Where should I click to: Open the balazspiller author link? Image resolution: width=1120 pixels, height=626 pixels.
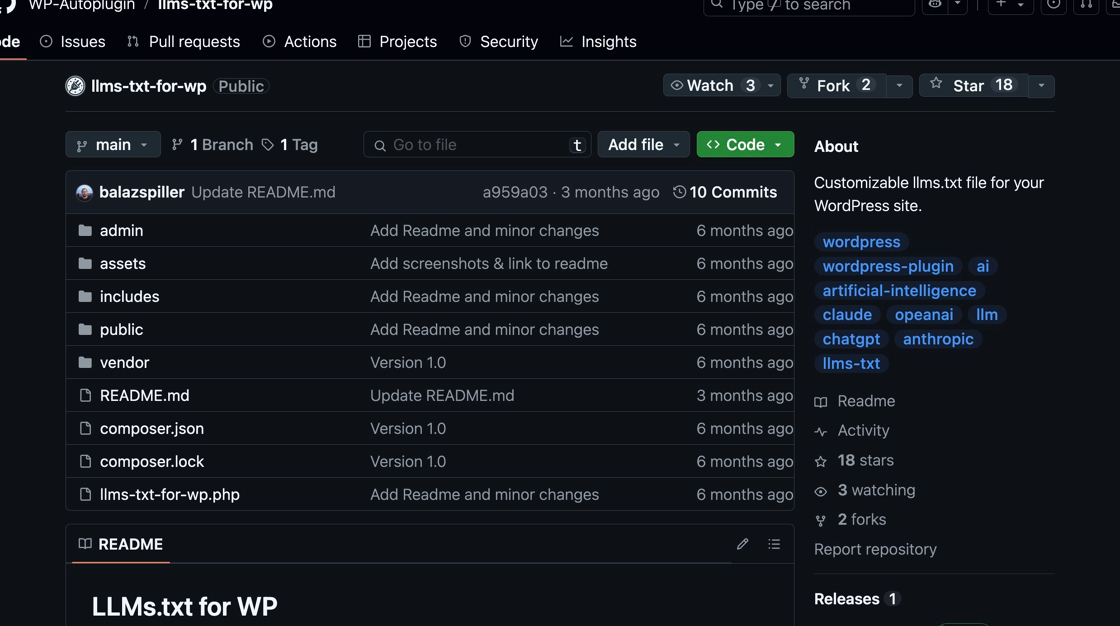[x=142, y=192]
